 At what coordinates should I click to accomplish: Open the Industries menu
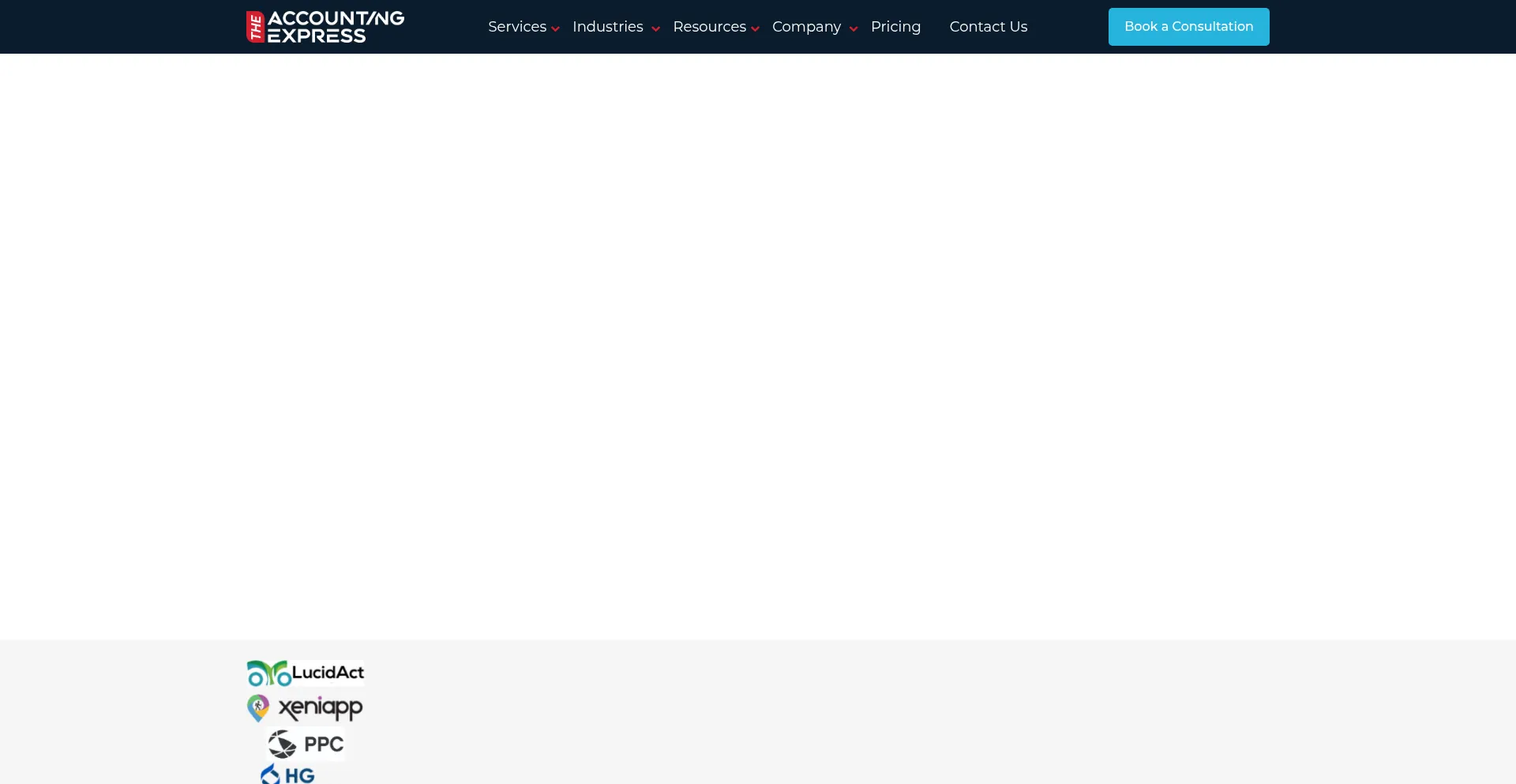607,27
